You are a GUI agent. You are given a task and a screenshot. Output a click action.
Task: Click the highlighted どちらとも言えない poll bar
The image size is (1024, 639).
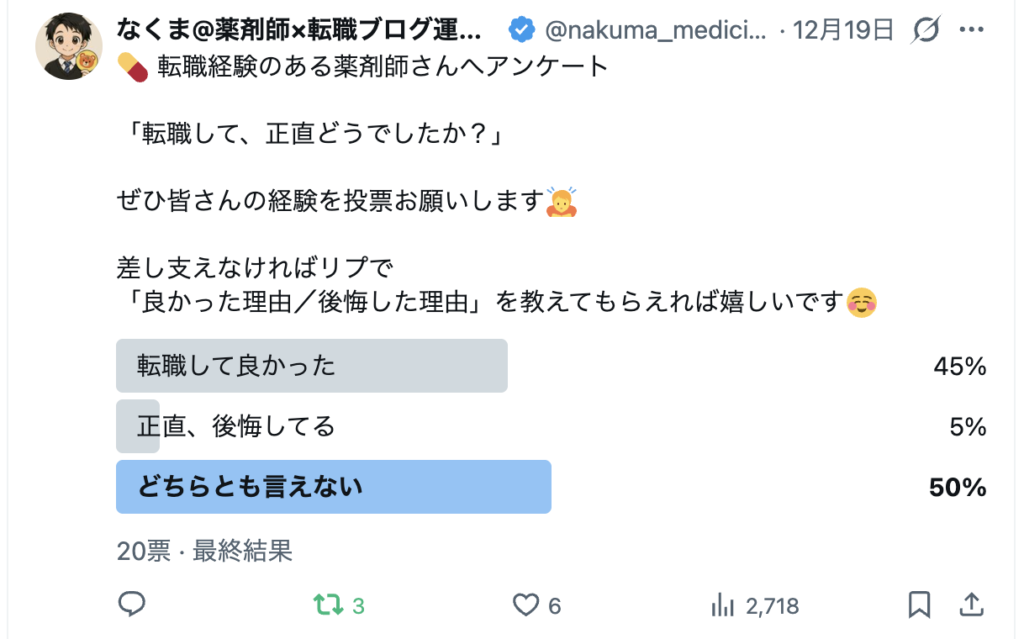pos(333,487)
